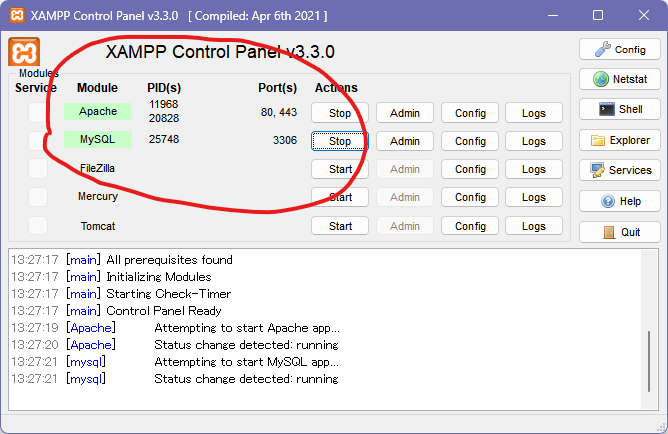Open the MySQL Config menu
668x434 pixels.
(x=470, y=141)
